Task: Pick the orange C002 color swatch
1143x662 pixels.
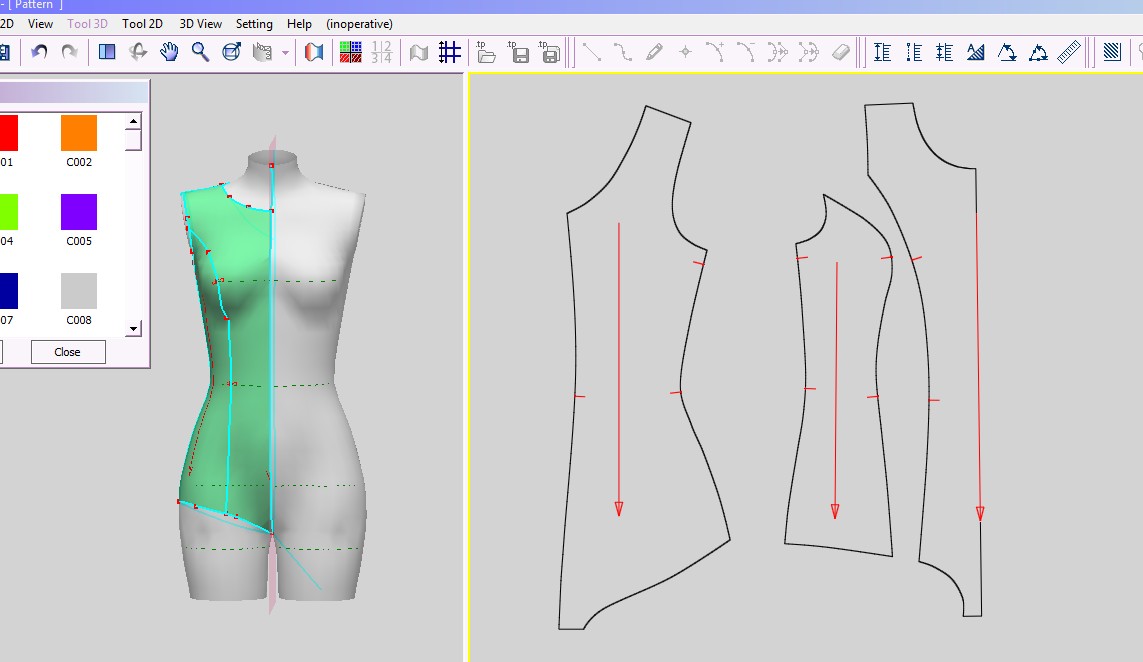Action: point(79,133)
